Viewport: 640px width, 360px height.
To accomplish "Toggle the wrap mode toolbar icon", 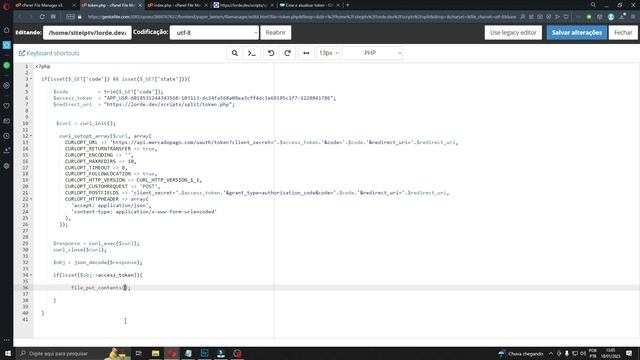I will pyautogui.click(x=306, y=53).
